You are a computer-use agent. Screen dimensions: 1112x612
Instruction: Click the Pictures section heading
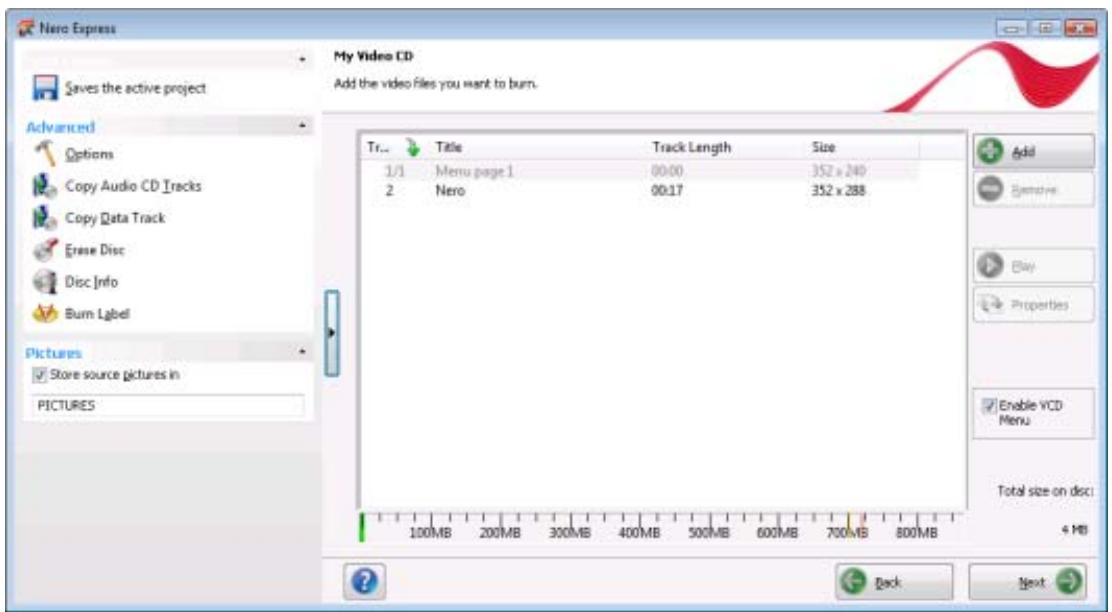pos(53,352)
